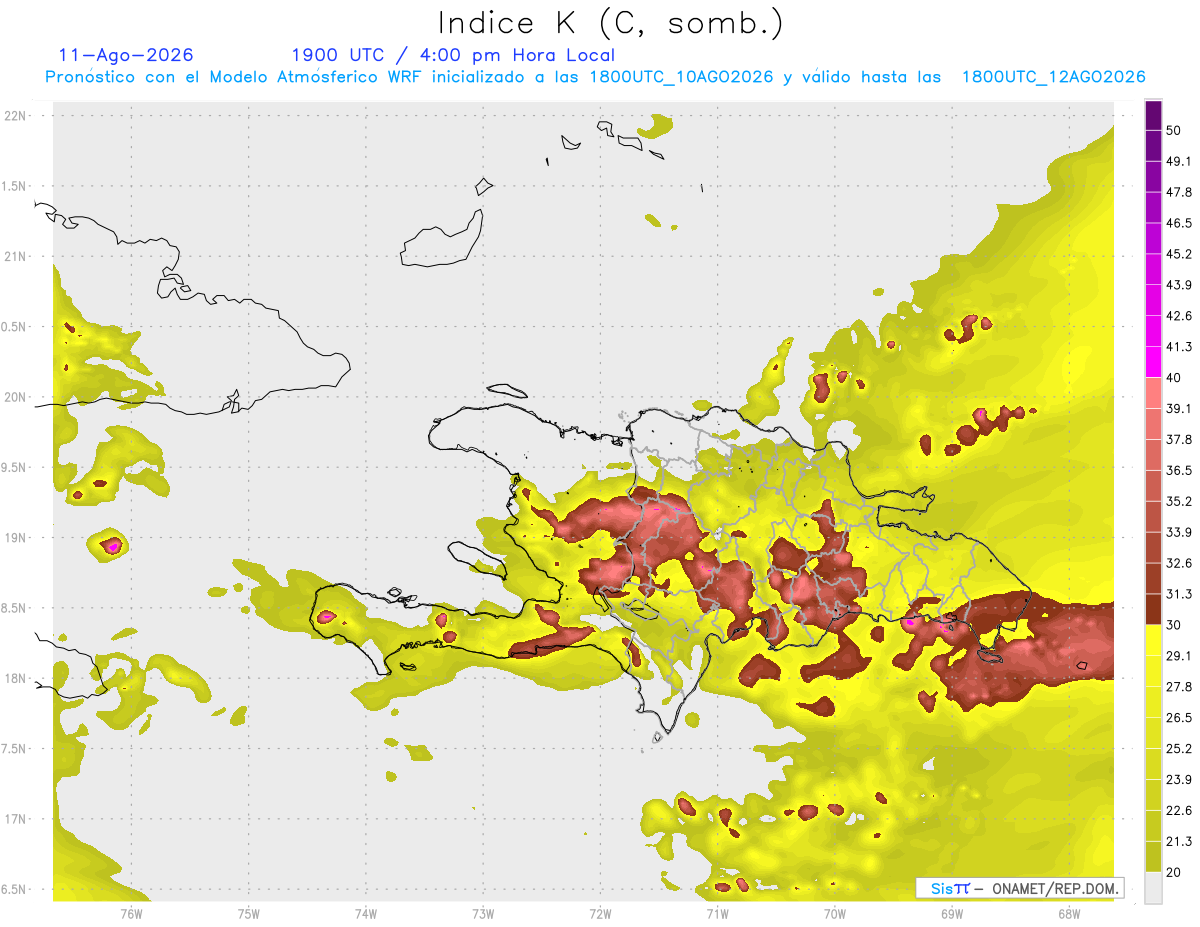Click longitude label "74W"
The width and height of the screenshot is (1200, 927).
(x=365, y=913)
